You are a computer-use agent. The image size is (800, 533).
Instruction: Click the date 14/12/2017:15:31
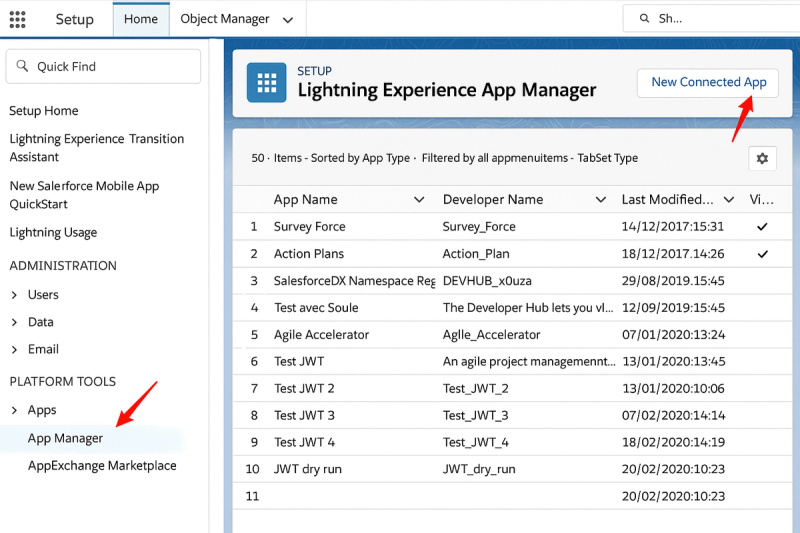coord(672,226)
